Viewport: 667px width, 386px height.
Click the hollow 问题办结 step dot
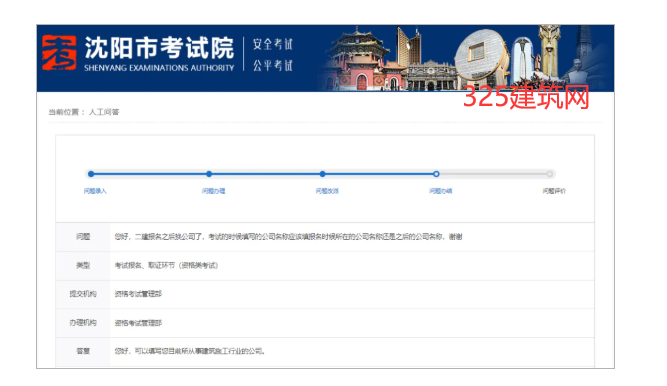(x=436, y=174)
